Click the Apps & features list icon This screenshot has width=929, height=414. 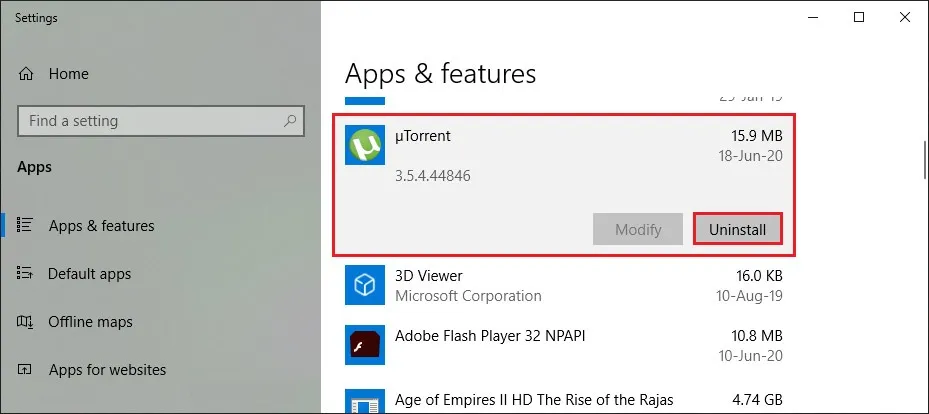tap(25, 225)
